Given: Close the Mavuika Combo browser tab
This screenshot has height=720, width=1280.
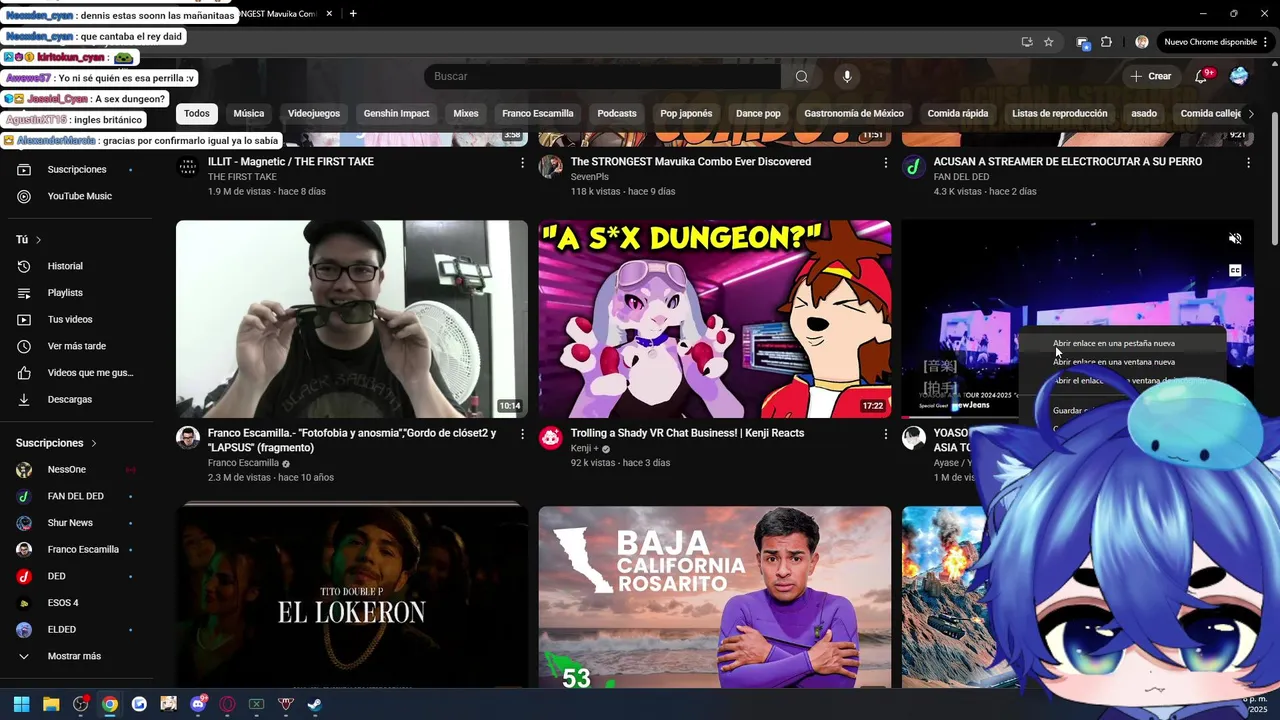Looking at the screenshot, I should tap(329, 13).
